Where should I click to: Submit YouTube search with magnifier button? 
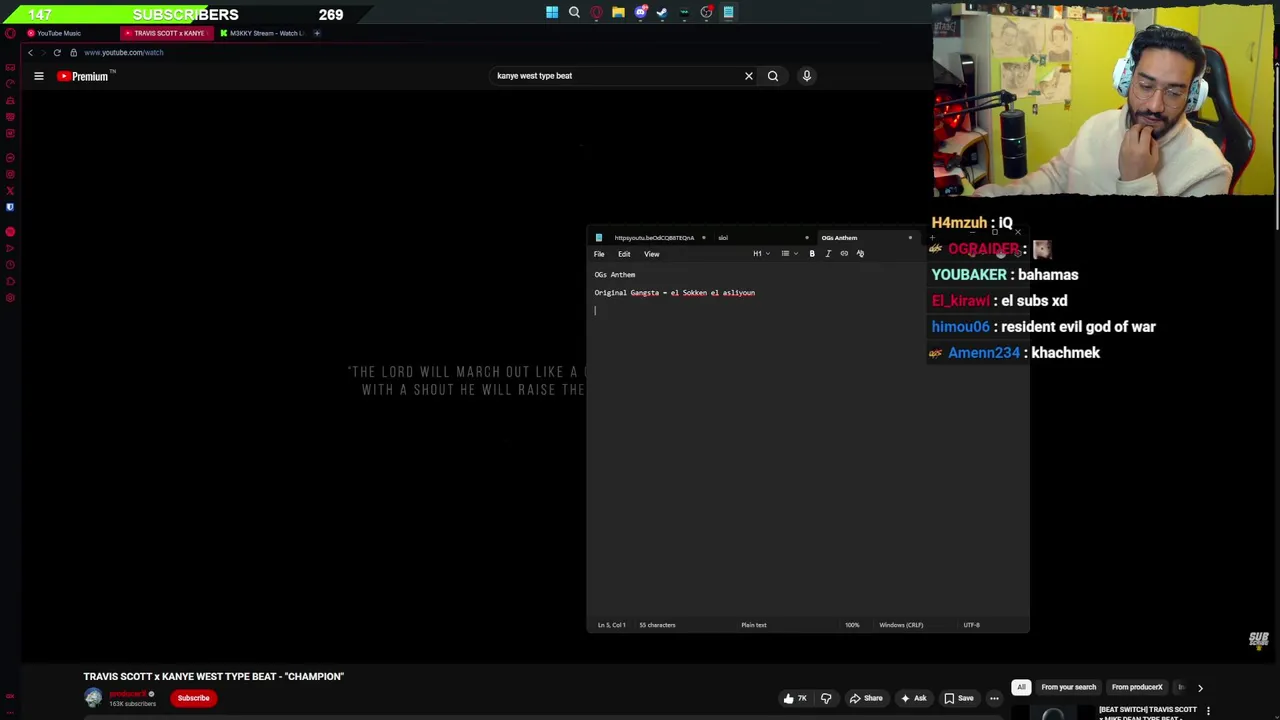773,76
